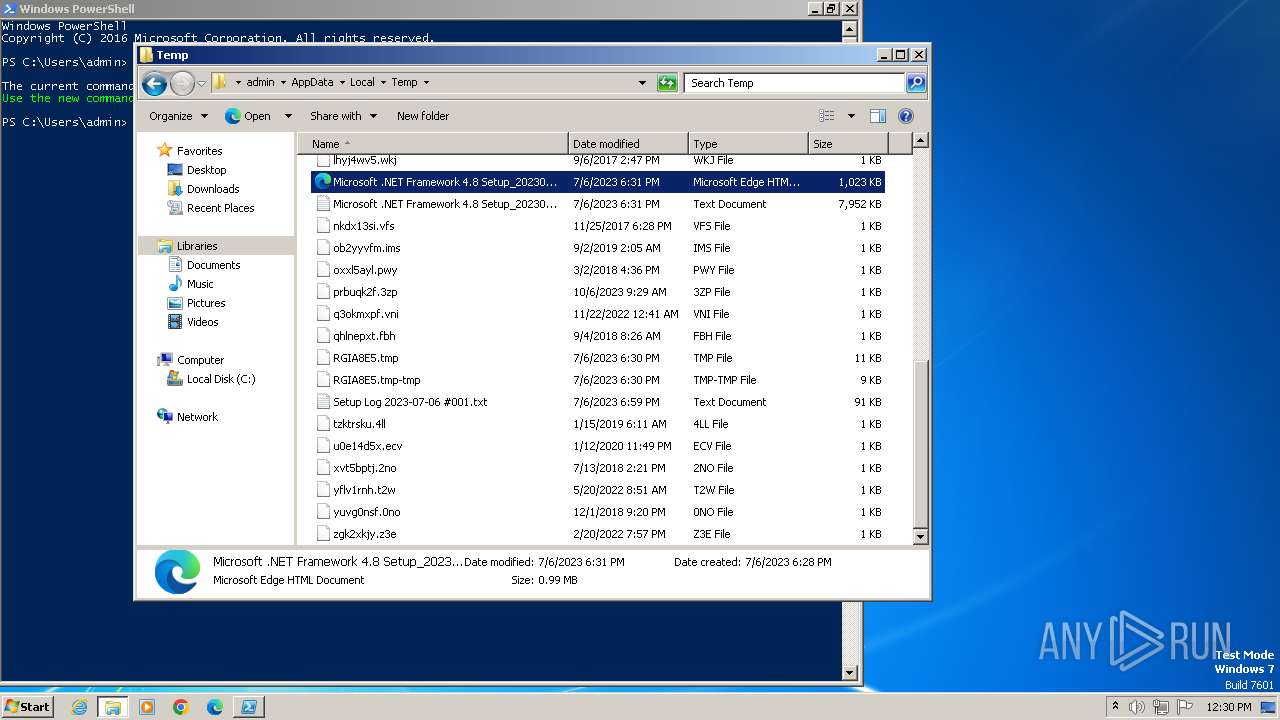Image resolution: width=1280 pixels, height=720 pixels.
Task: Select the Setup Log 2023-07-06 #001.txt file
Action: (x=410, y=402)
